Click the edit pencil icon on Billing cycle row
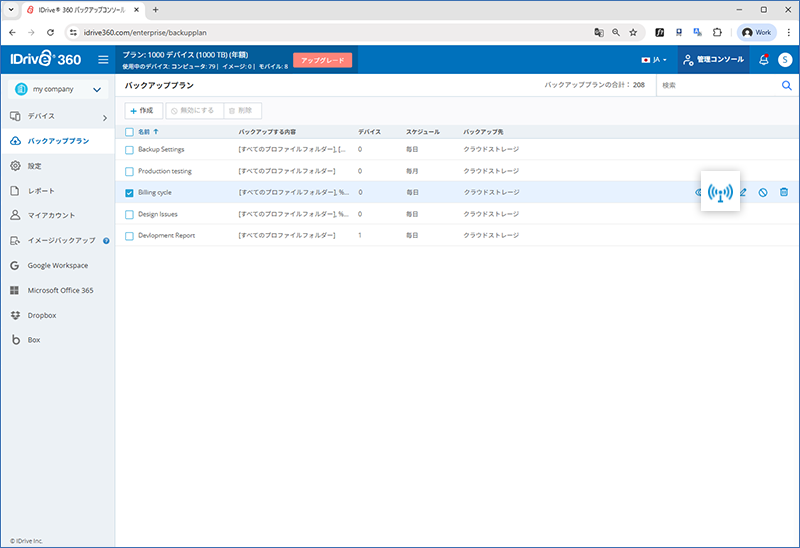The height and width of the screenshot is (548, 800). pyautogui.click(x=743, y=192)
